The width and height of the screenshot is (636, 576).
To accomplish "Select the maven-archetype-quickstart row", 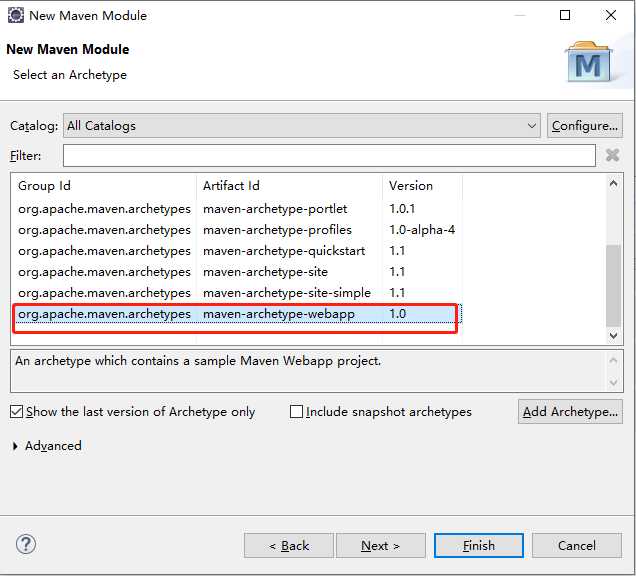I will click(284, 251).
